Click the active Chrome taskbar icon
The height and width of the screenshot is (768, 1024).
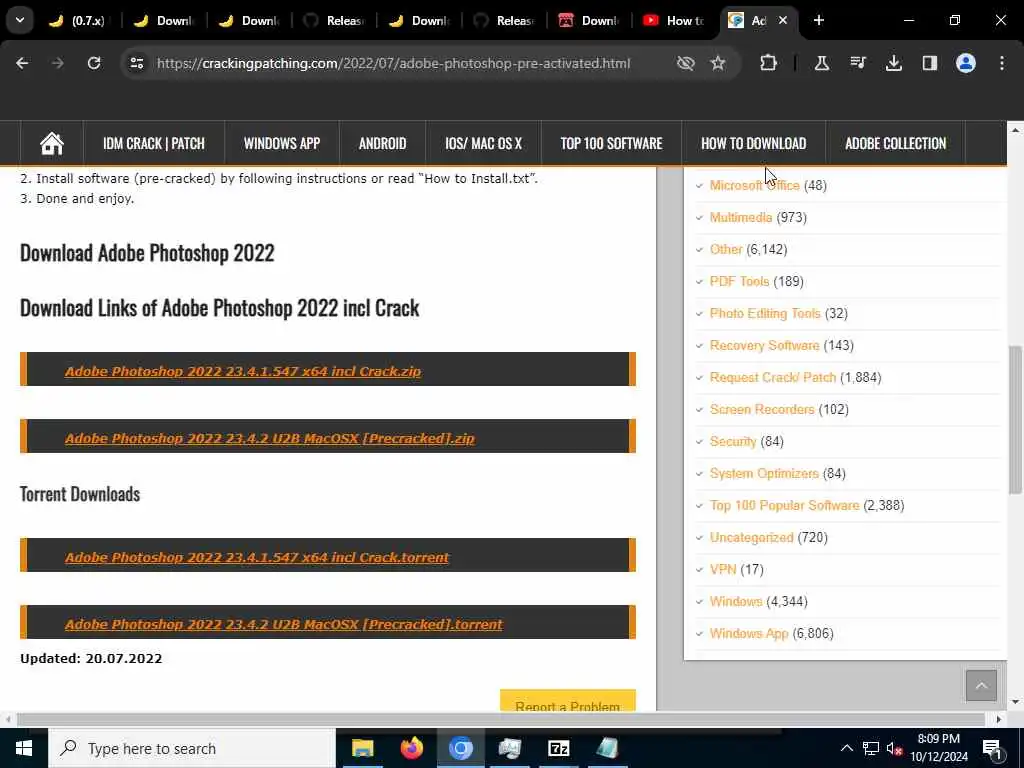[x=460, y=748]
